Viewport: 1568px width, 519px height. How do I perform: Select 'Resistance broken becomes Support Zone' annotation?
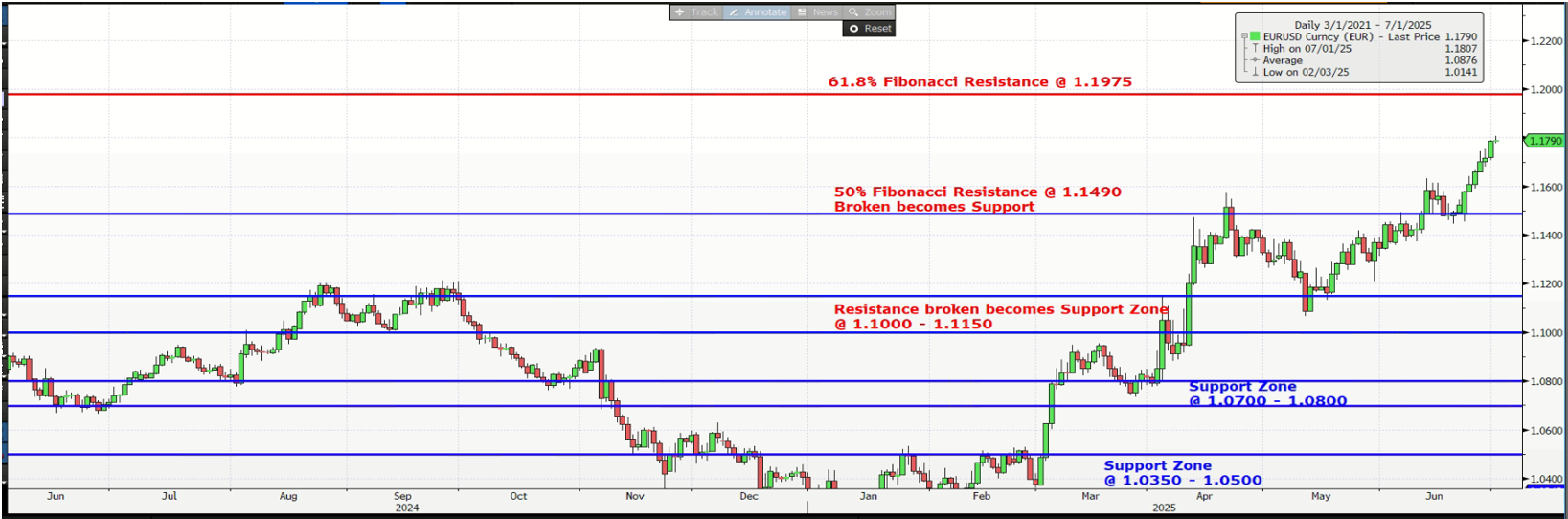tap(1001, 309)
